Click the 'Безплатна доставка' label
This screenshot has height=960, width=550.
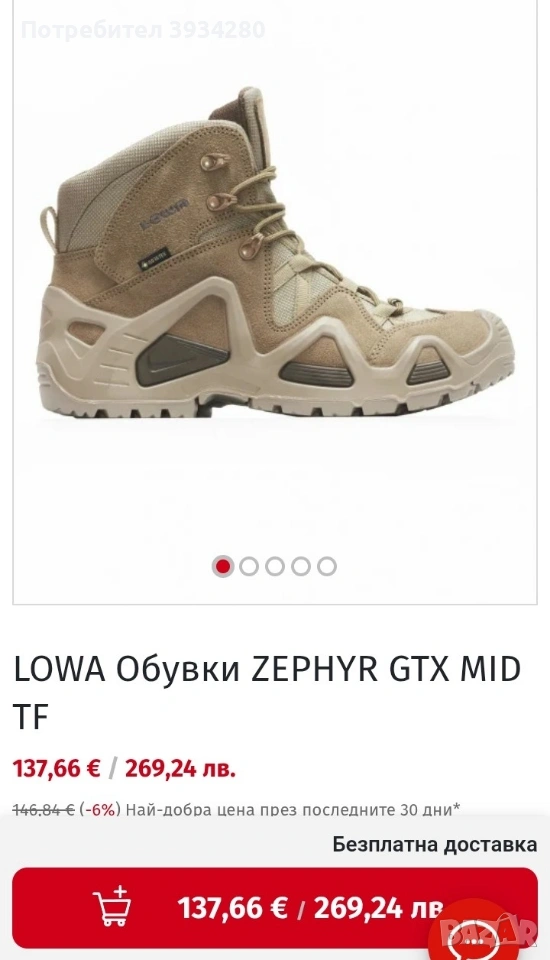click(435, 844)
